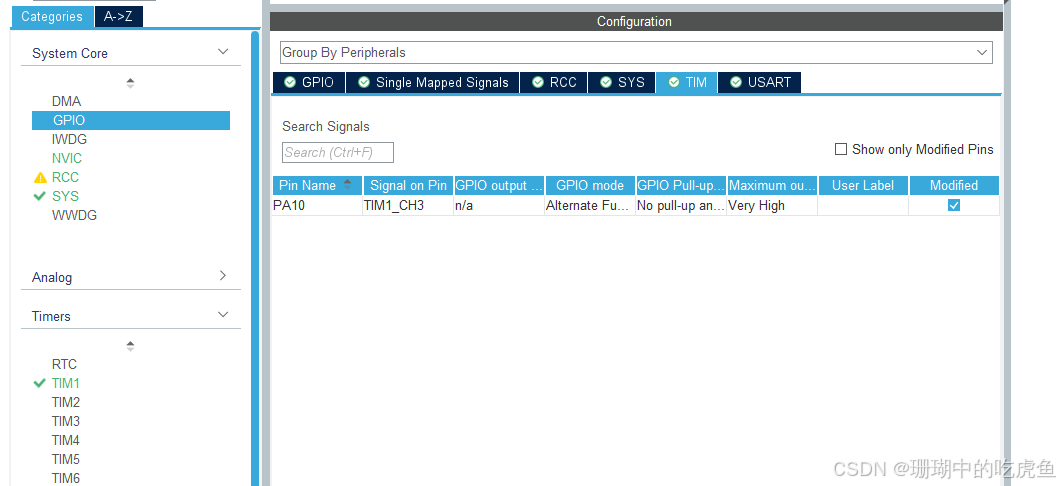
Task: Open the Group By Peripherals dropdown
Action: pyautogui.click(x=636, y=53)
